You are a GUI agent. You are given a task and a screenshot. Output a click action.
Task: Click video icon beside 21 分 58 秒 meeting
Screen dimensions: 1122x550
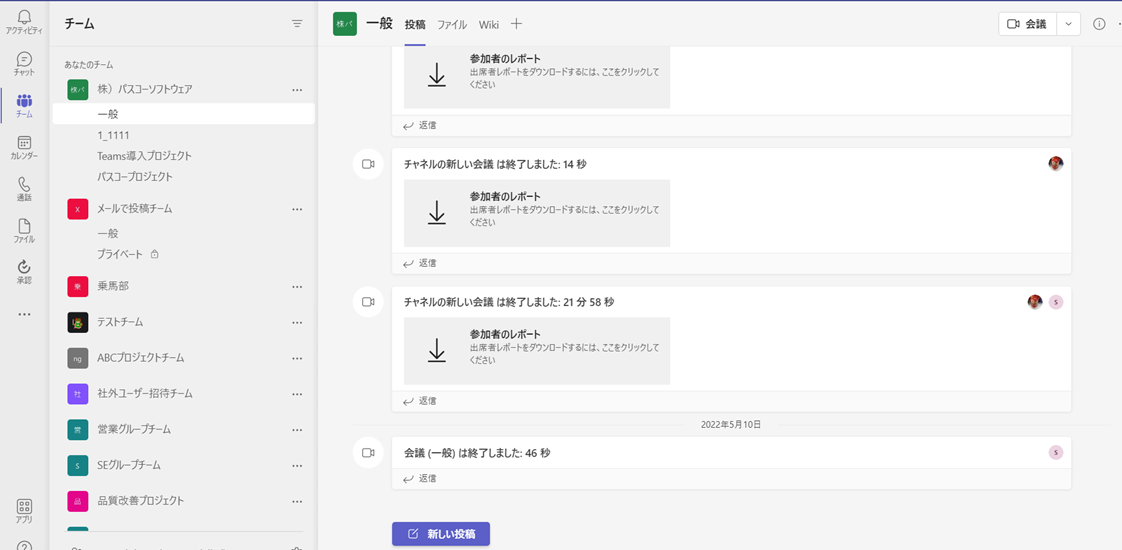369,302
